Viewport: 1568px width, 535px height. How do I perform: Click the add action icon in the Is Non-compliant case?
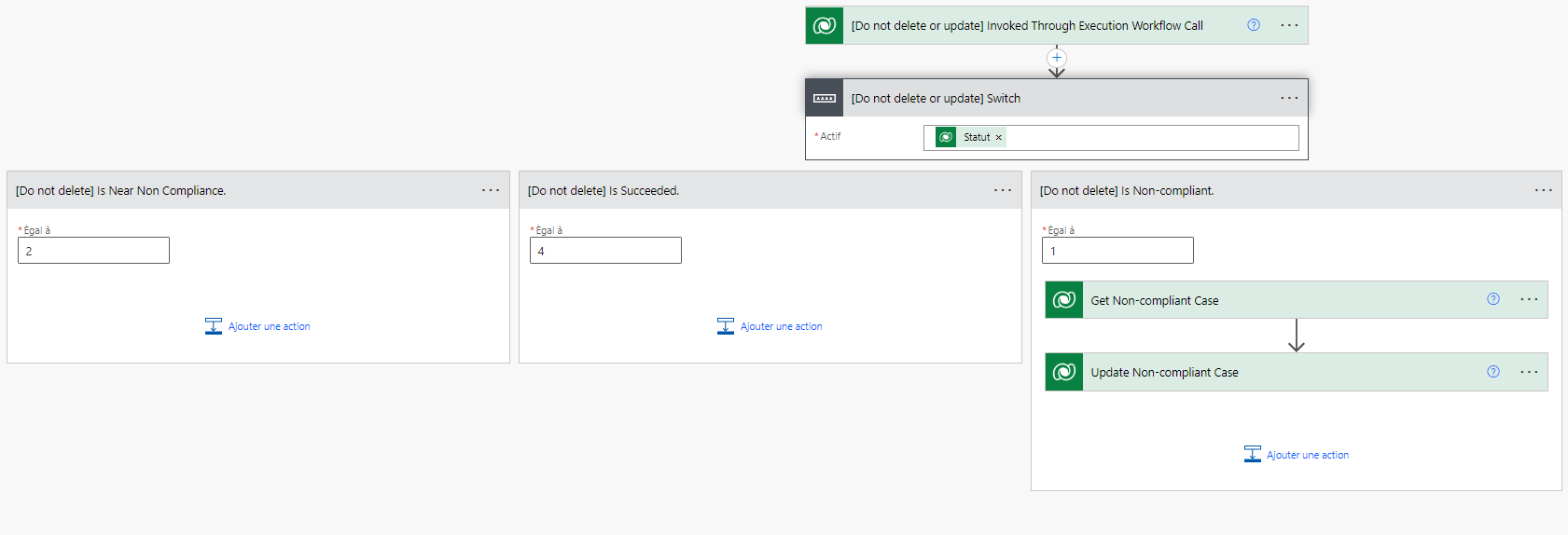[1253, 454]
